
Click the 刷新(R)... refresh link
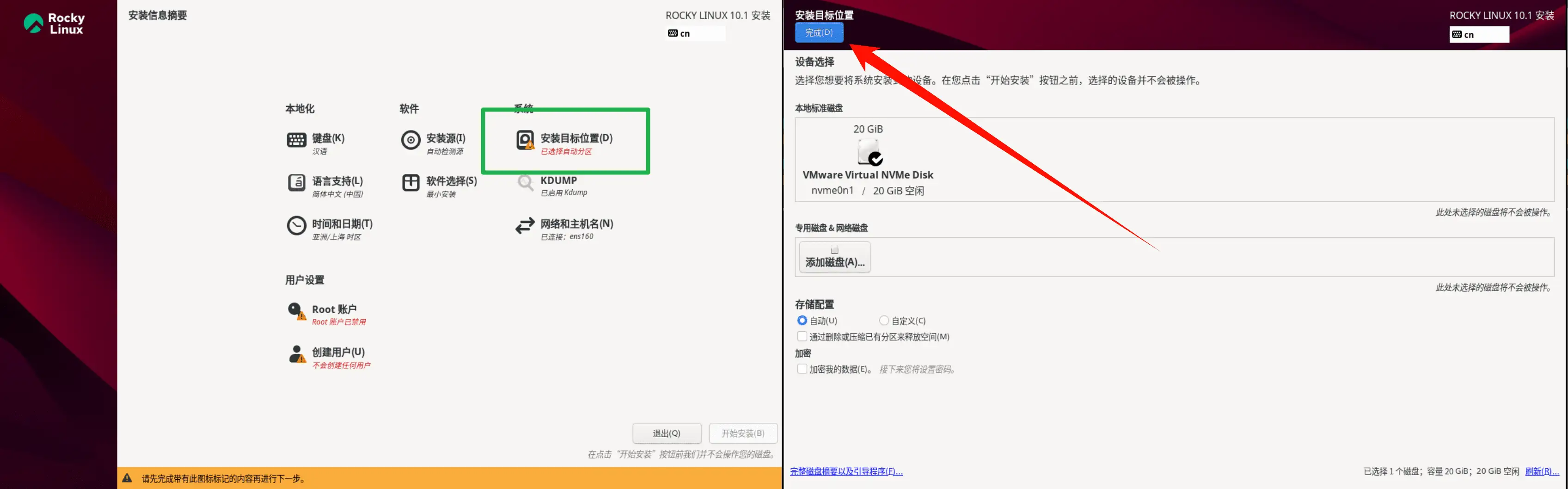tap(1542, 471)
